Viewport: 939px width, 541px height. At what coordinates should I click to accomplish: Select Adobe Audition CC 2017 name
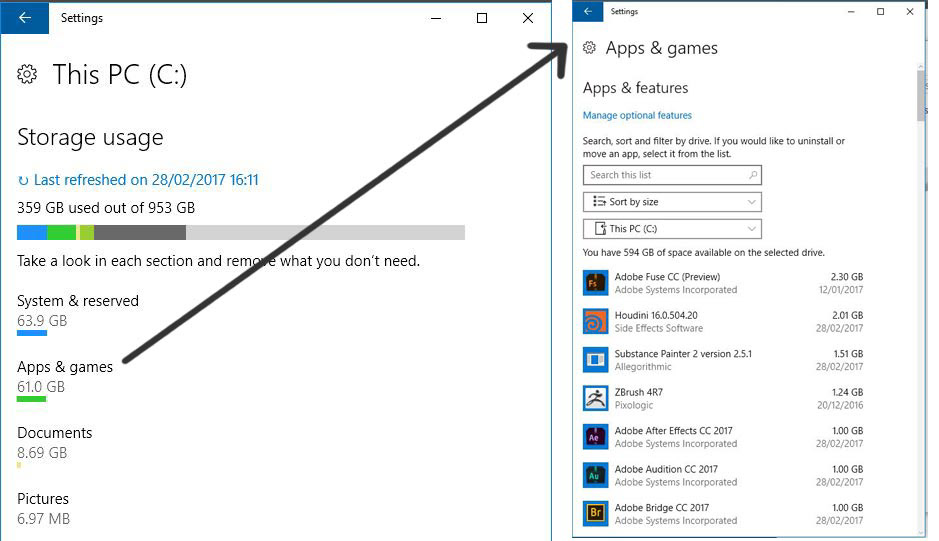(666, 469)
